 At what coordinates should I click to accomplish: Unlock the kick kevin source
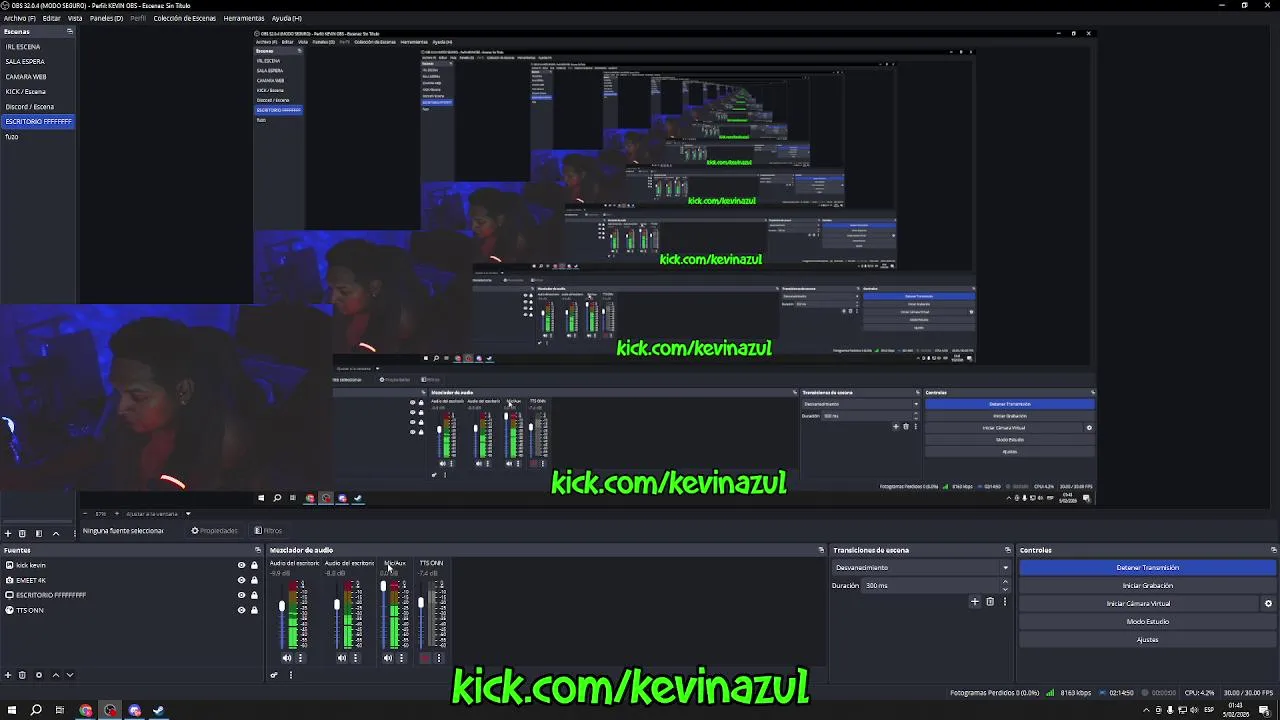(x=254, y=565)
